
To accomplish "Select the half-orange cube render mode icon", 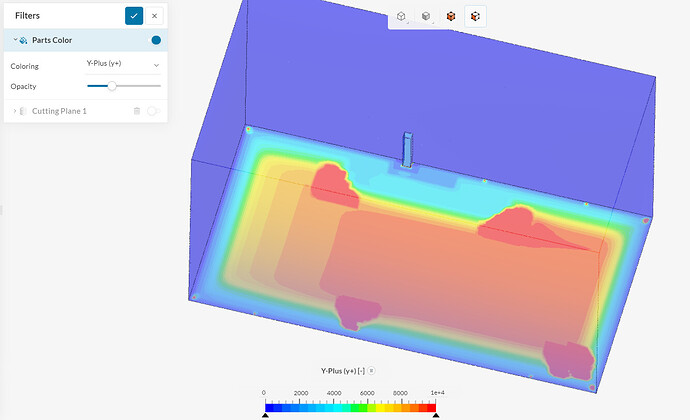I will [475, 16].
